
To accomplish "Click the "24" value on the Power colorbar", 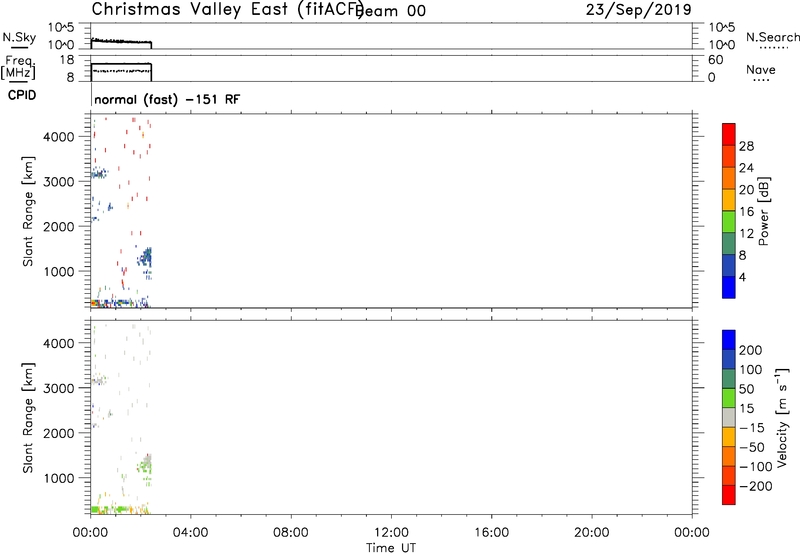I will pos(746,168).
